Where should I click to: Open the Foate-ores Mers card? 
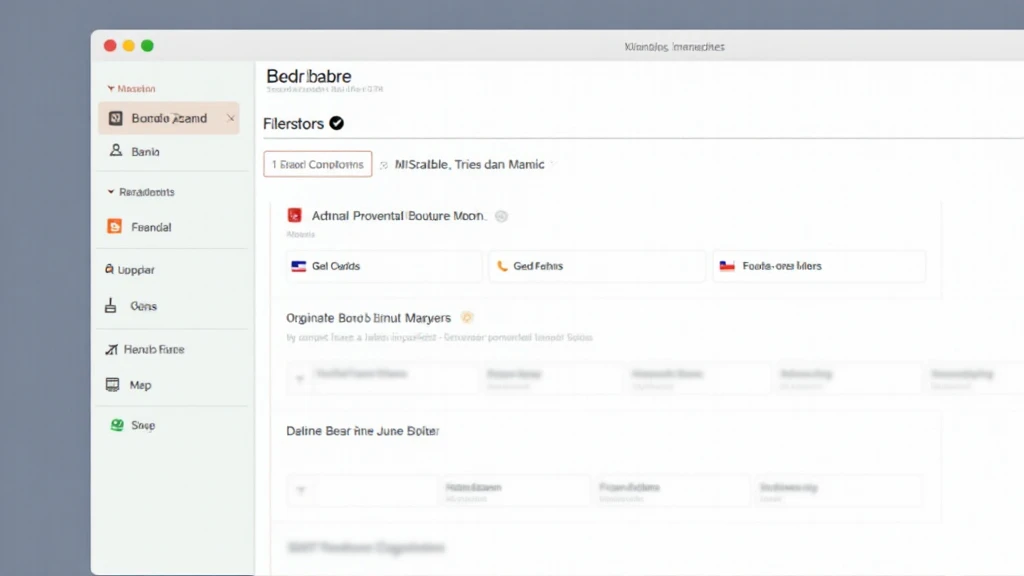point(819,266)
